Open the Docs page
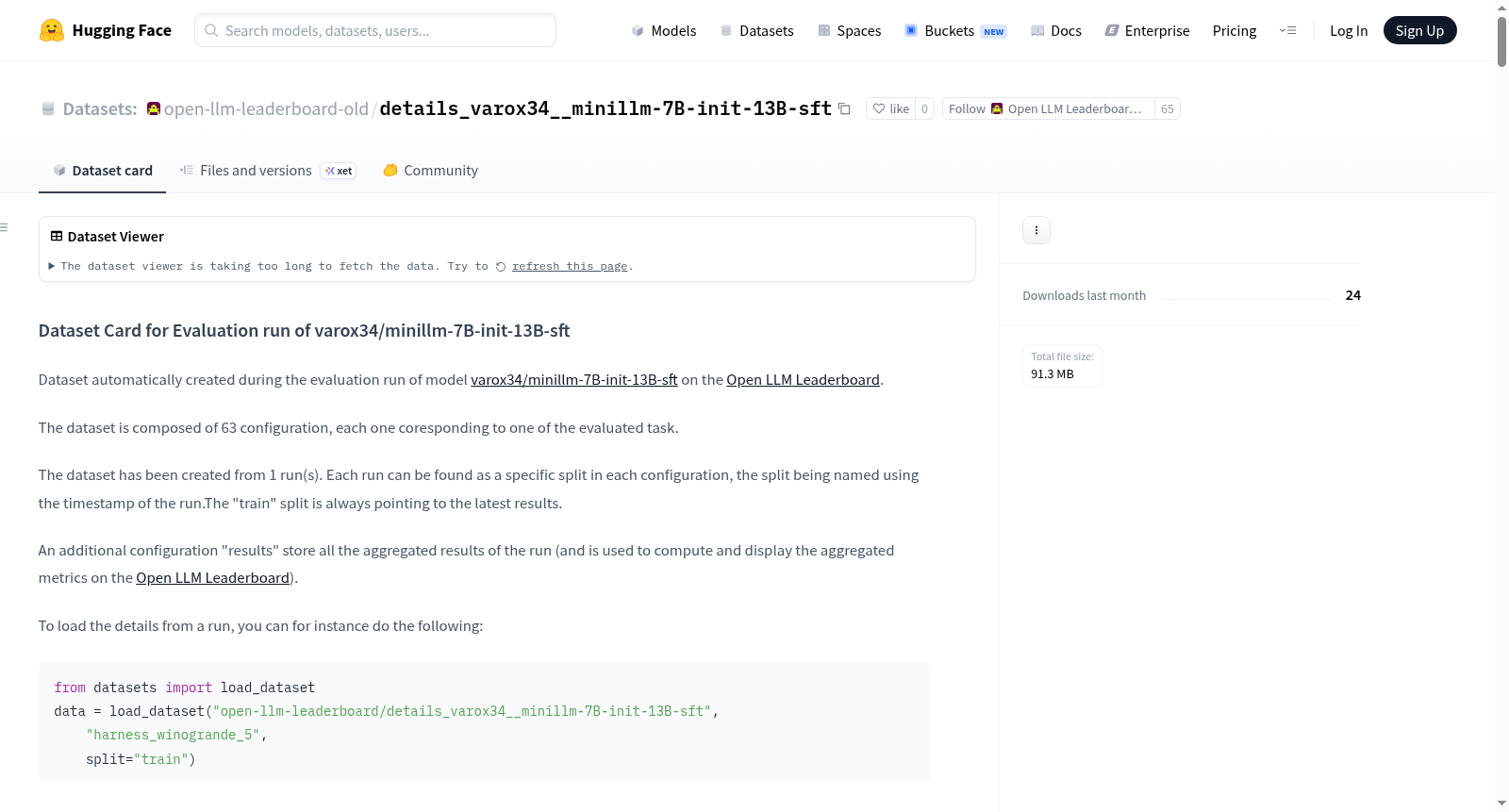Image resolution: width=1509 pixels, height=812 pixels. coord(1056,31)
